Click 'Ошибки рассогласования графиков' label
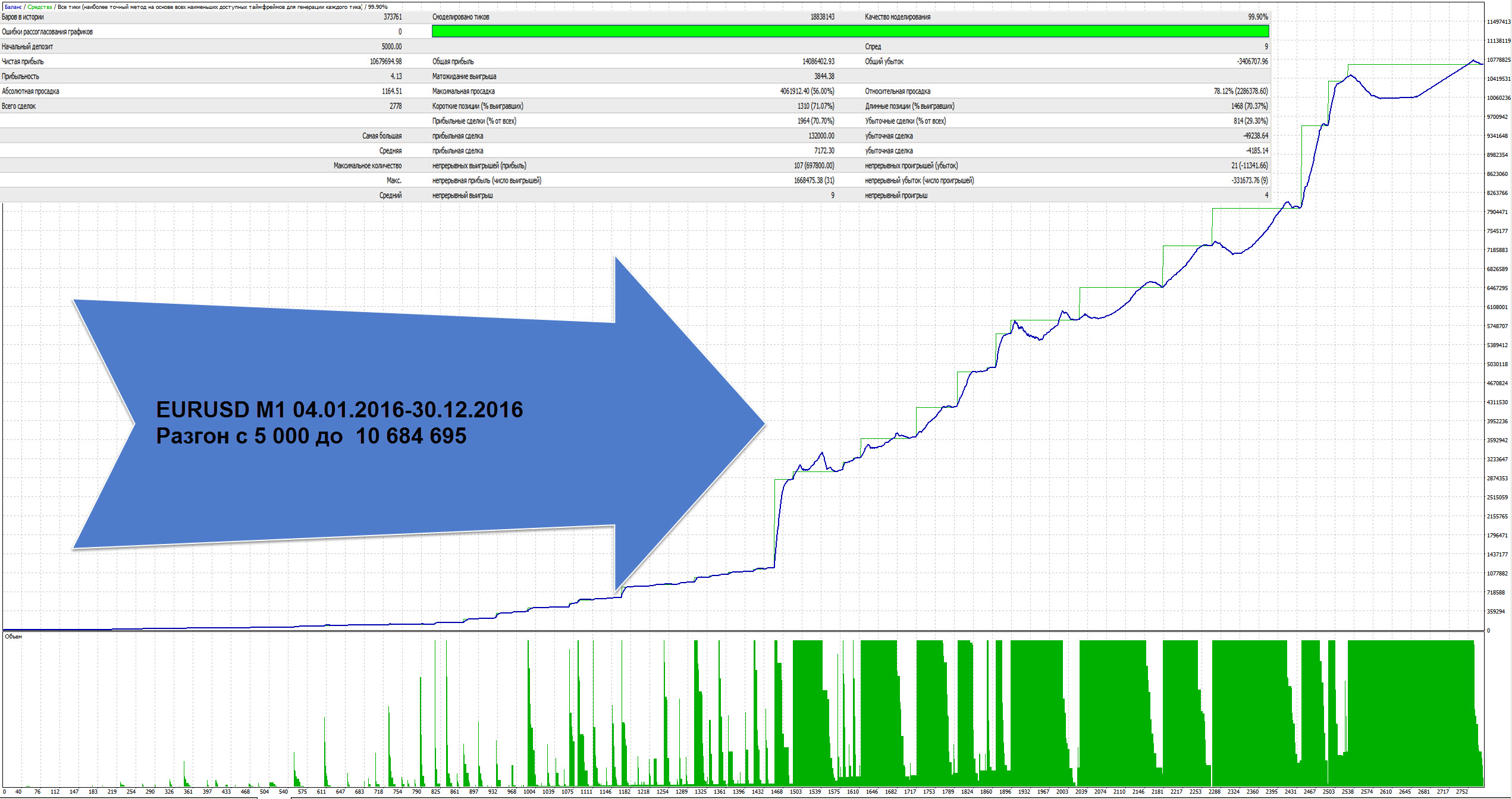Image resolution: width=1512 pixels, height=799 pixels. pos(47,32)
